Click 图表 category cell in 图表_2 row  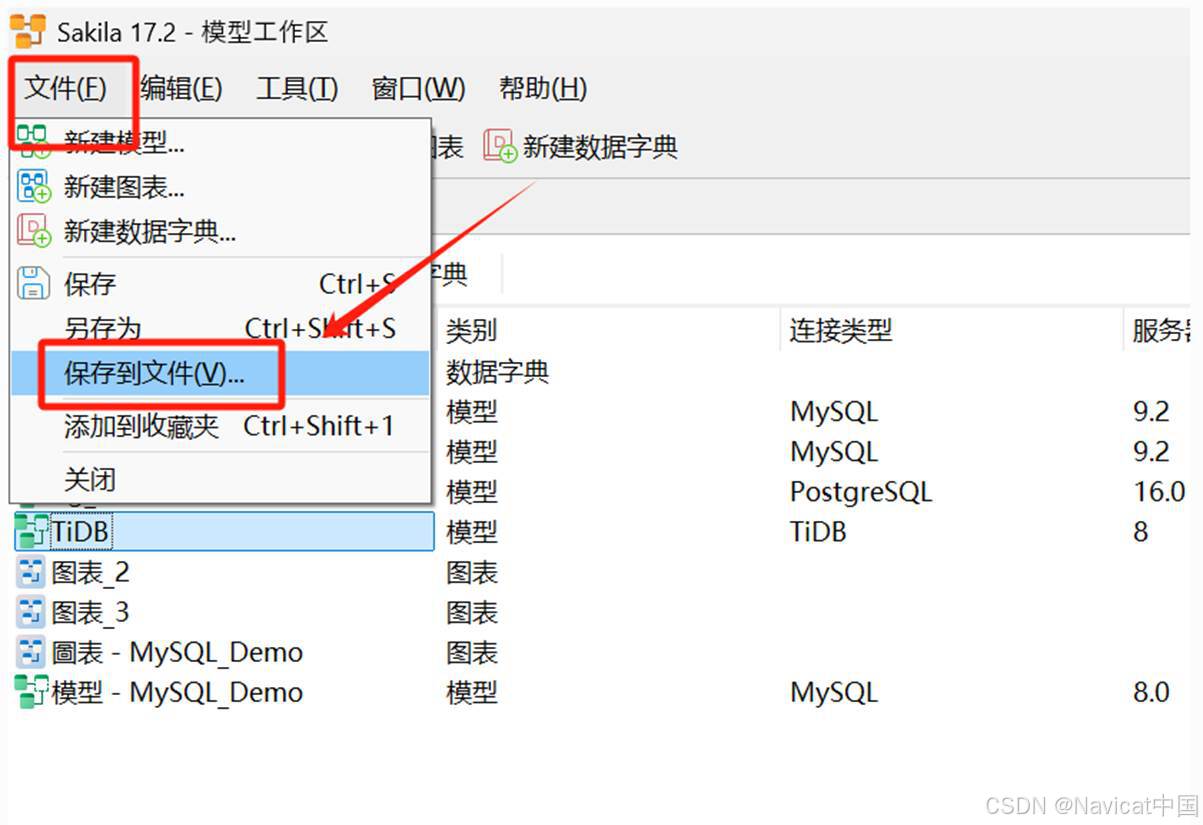(x=472, y=573)
